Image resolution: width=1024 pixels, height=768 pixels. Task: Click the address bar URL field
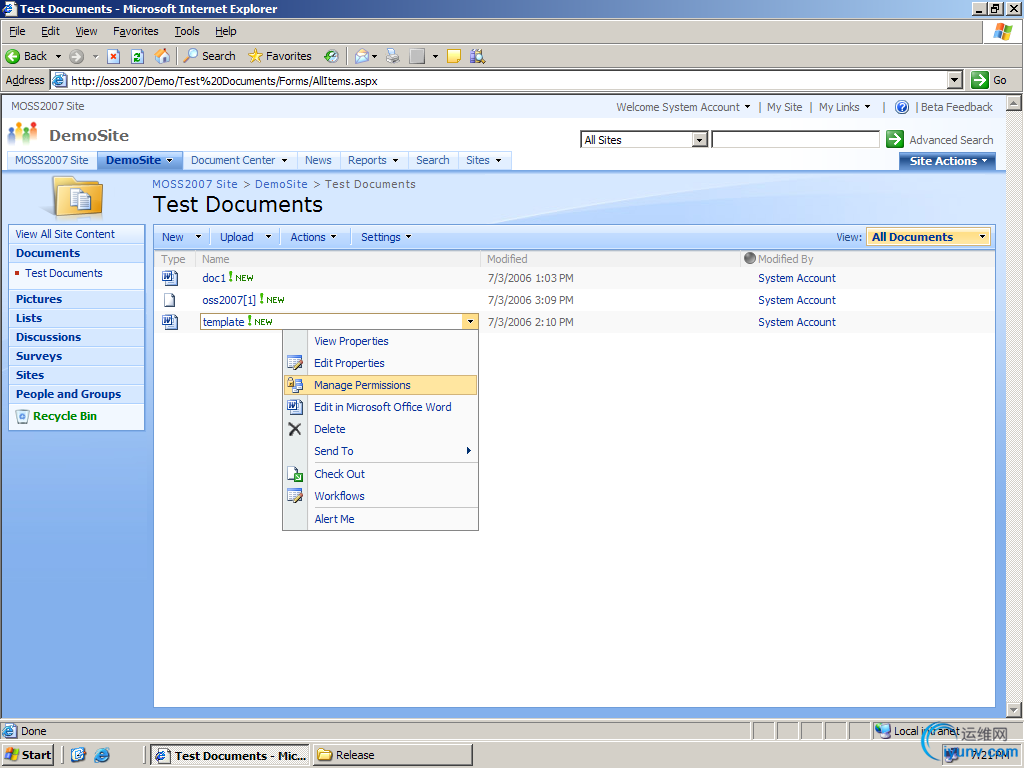500,80
